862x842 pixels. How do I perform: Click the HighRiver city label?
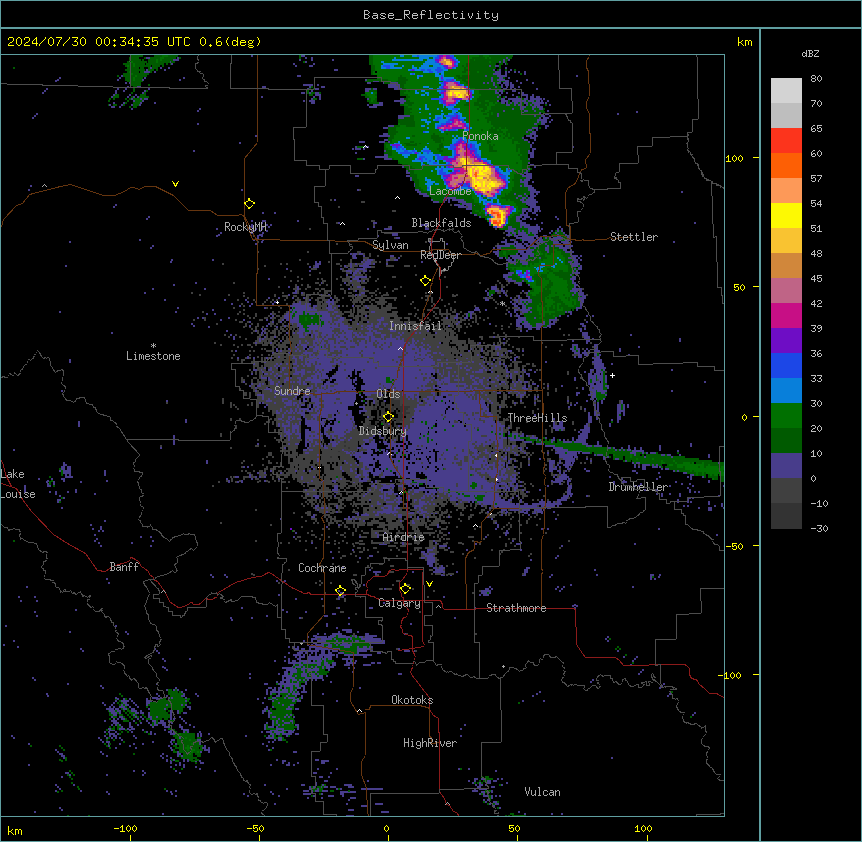[430, 743]
